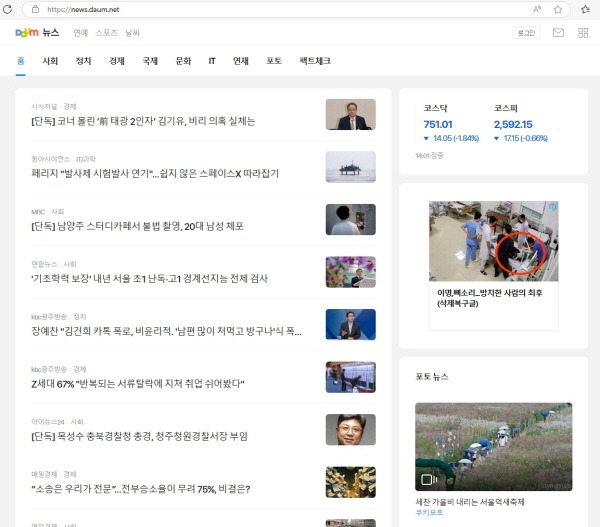
Task: Click the 코스닥 label
Action: pyautogui.click(x=435, y=108)
